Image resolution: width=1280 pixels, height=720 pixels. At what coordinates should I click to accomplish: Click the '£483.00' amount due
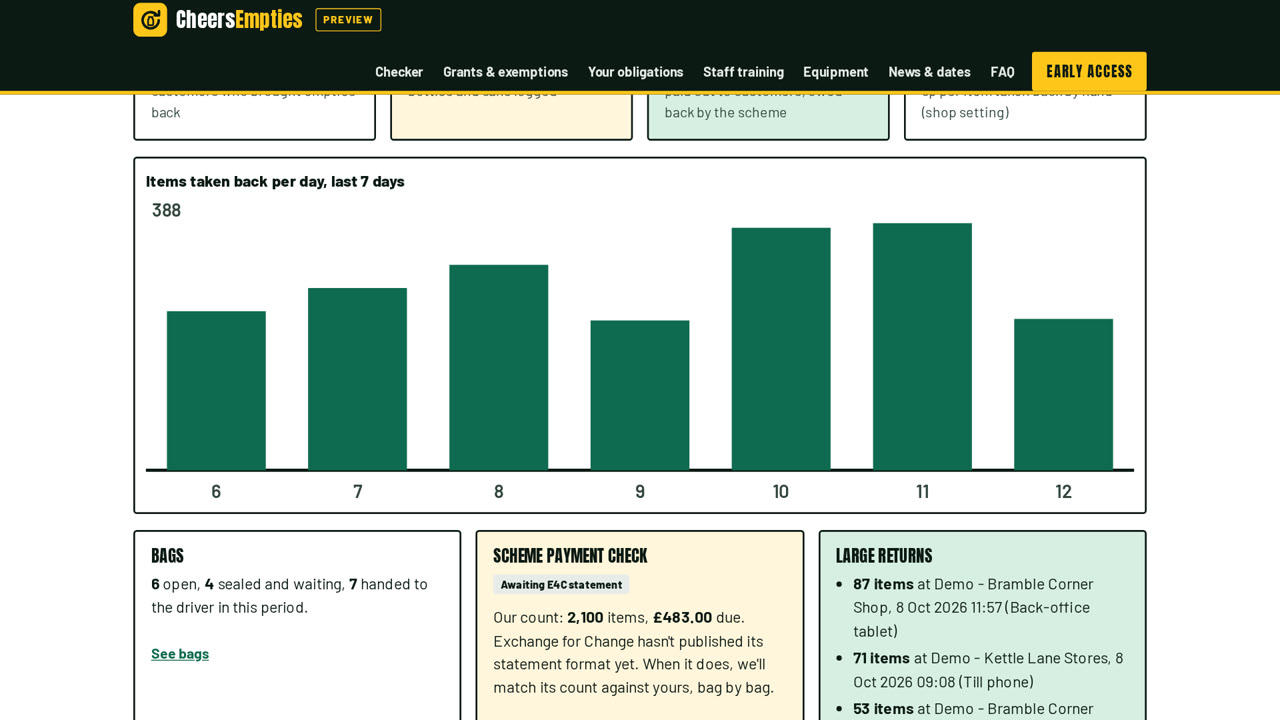(x=682, y=617)
